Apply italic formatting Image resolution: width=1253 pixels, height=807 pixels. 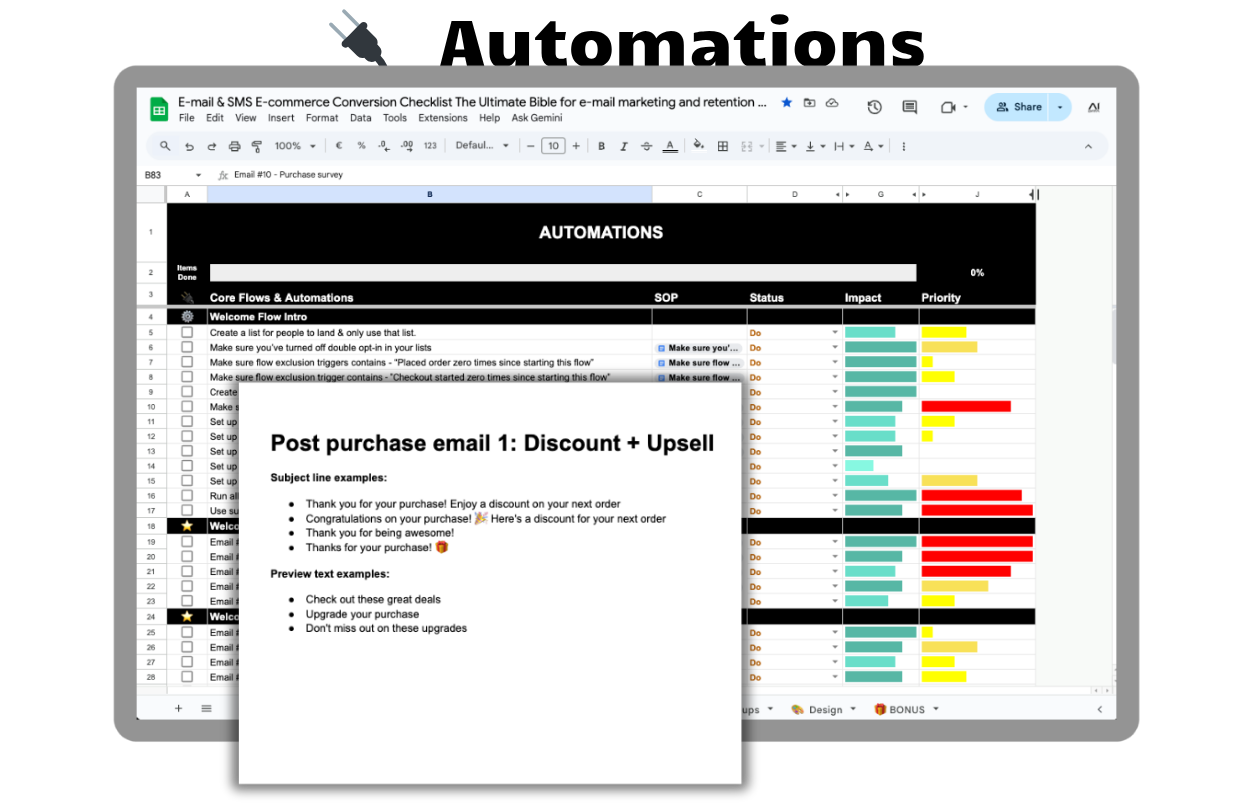[624, 146]
